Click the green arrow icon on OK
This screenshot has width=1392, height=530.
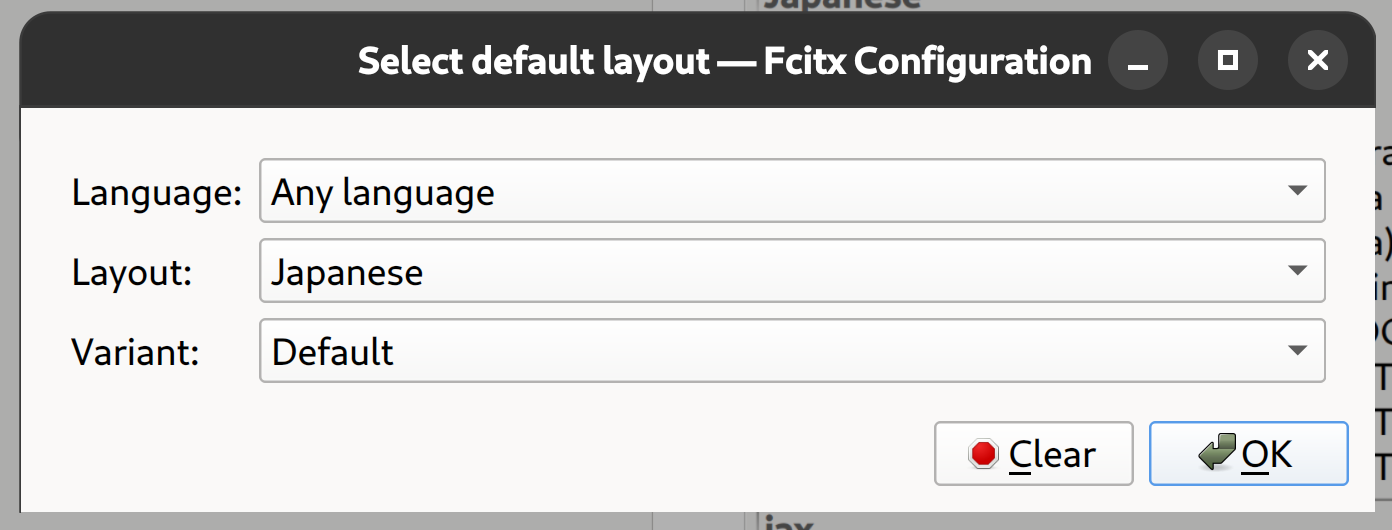[1219, 453]
